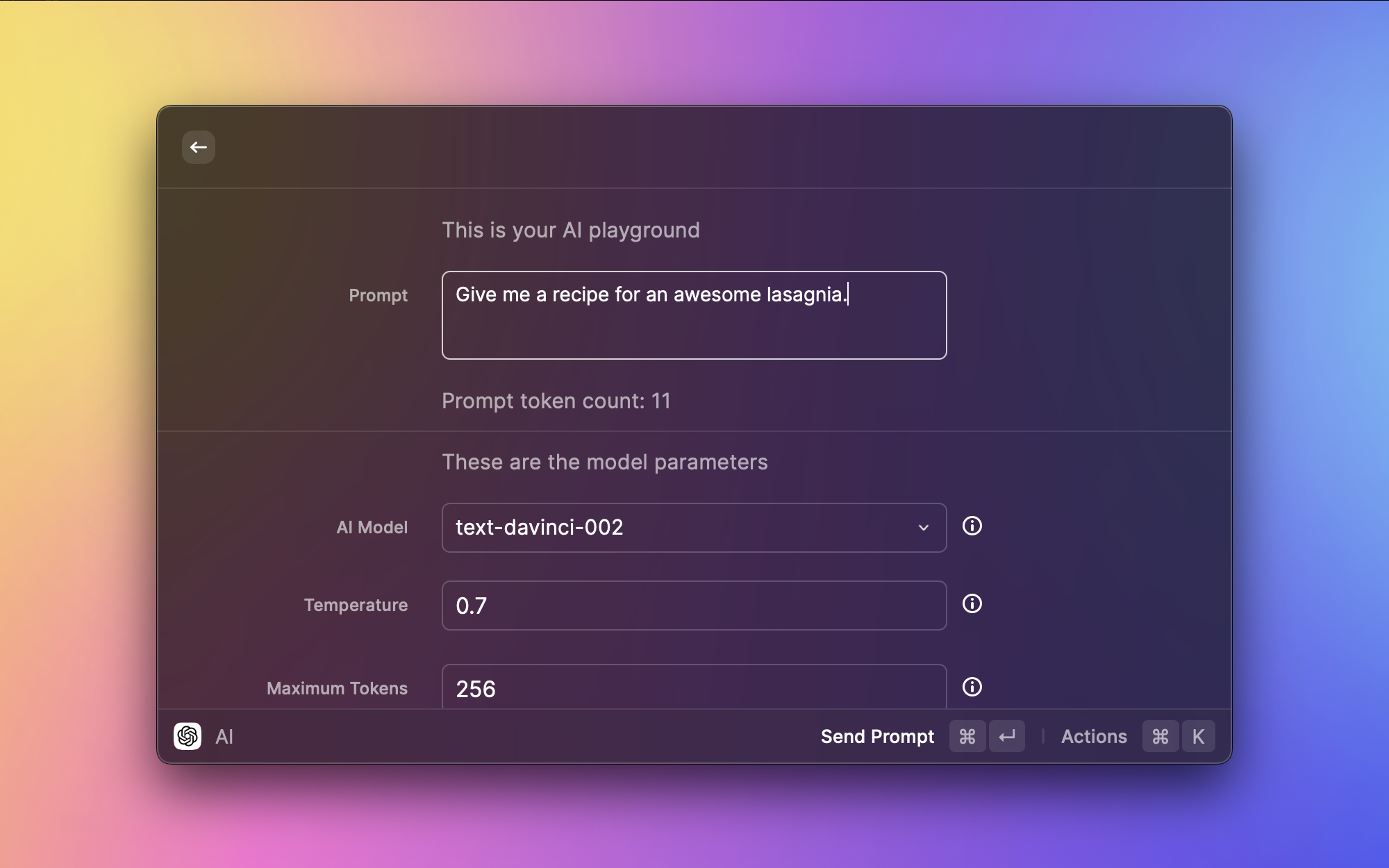The width and height of the screenshot is (1389, 868).
Task: Click Command key icon beside Actions
Action: (1160, 736)
